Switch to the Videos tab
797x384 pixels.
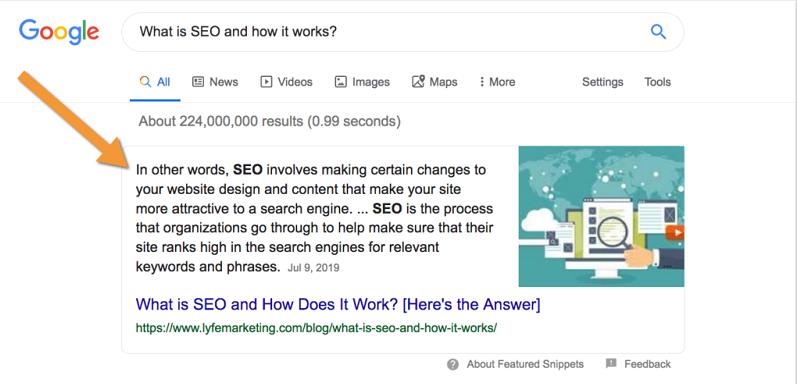(x=287, y=82)
